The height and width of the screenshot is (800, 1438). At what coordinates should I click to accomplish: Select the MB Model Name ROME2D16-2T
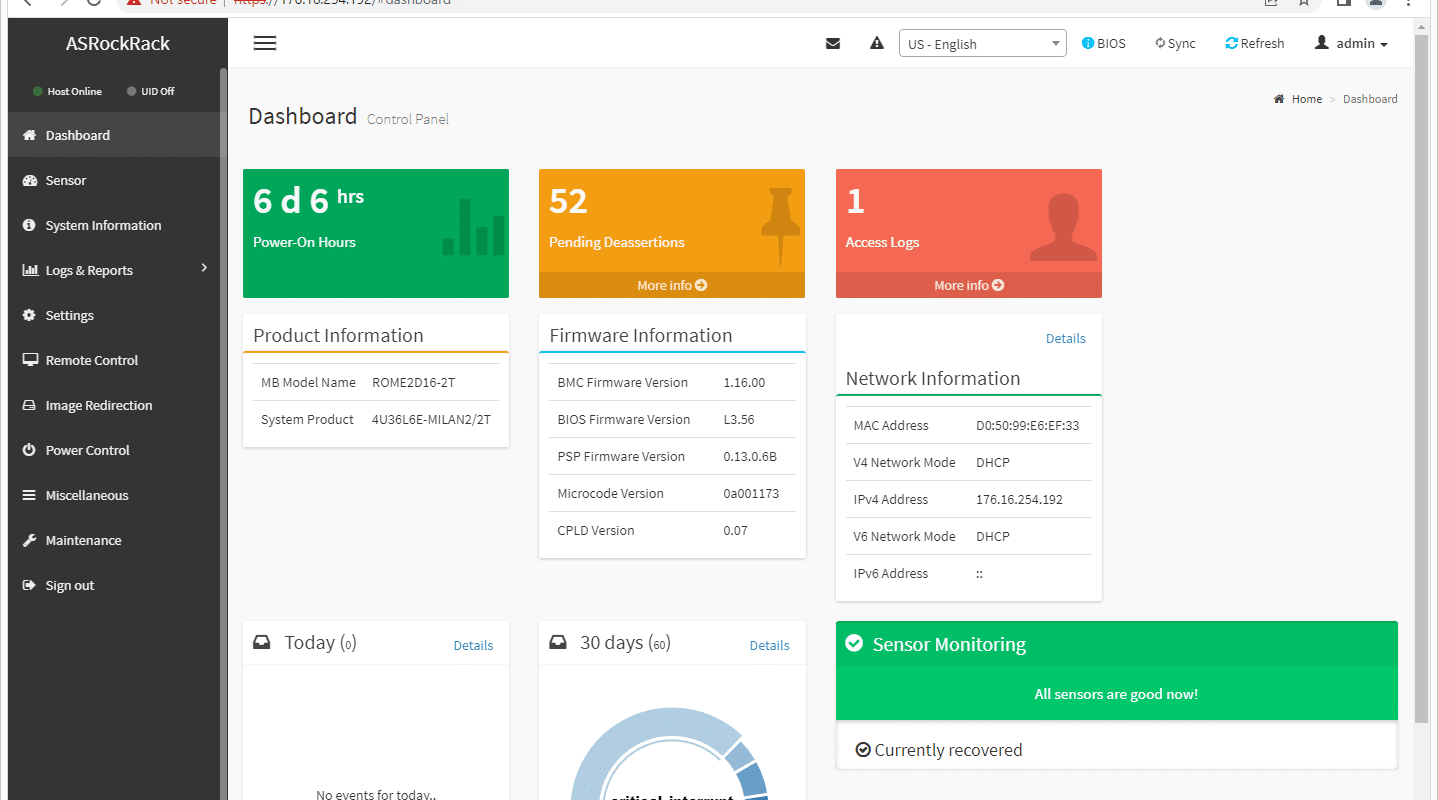413,382
